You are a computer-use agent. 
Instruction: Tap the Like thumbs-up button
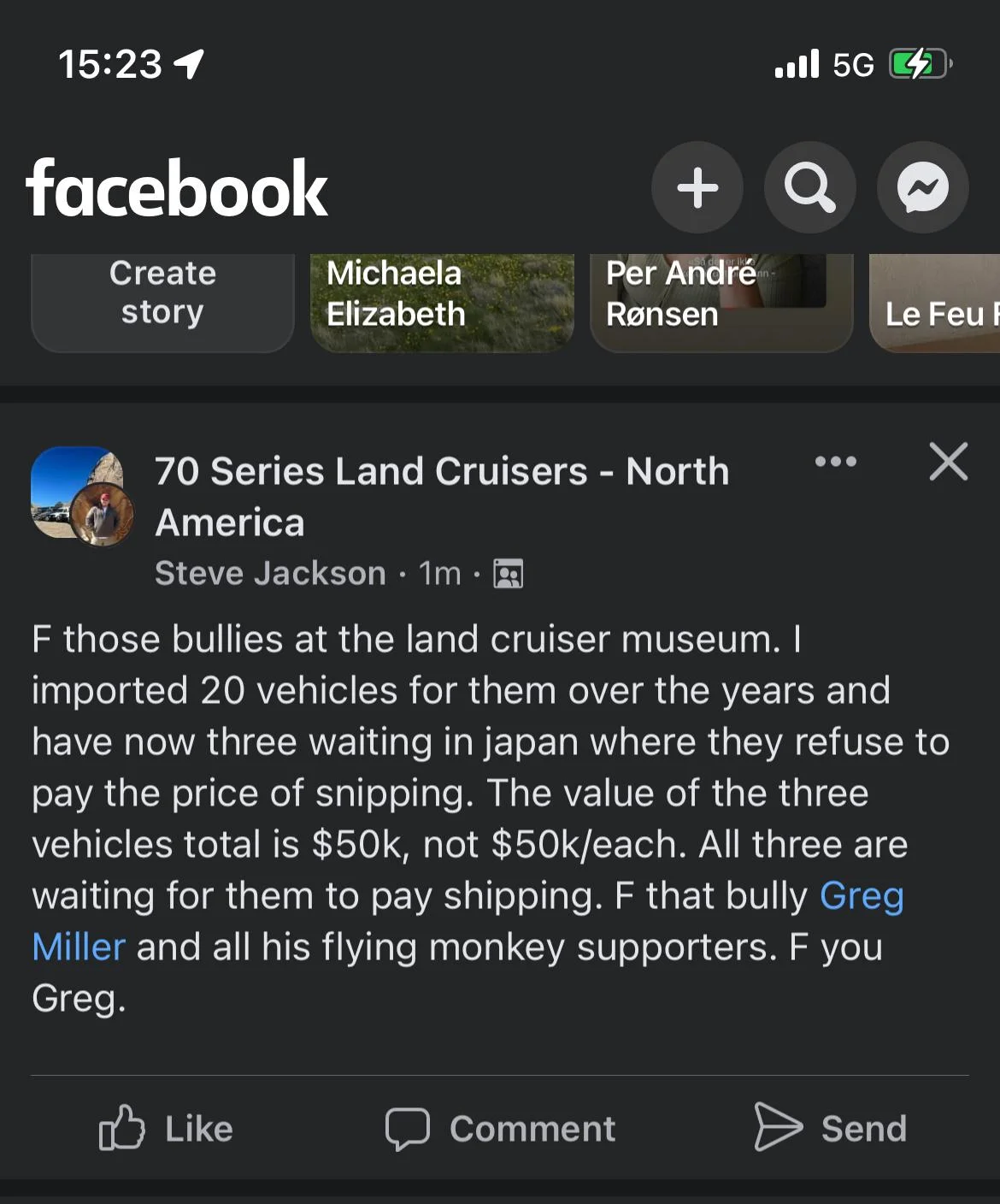pyautogui.click(x=167, y=1128)
